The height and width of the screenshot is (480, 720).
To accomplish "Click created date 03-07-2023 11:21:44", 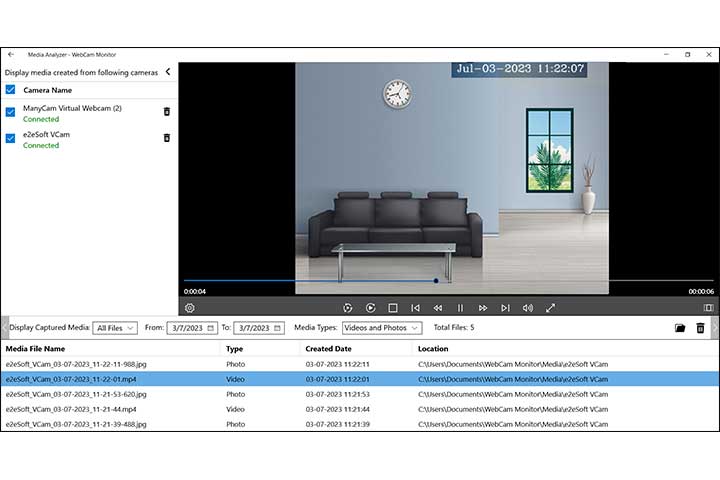I will point(338,409).
